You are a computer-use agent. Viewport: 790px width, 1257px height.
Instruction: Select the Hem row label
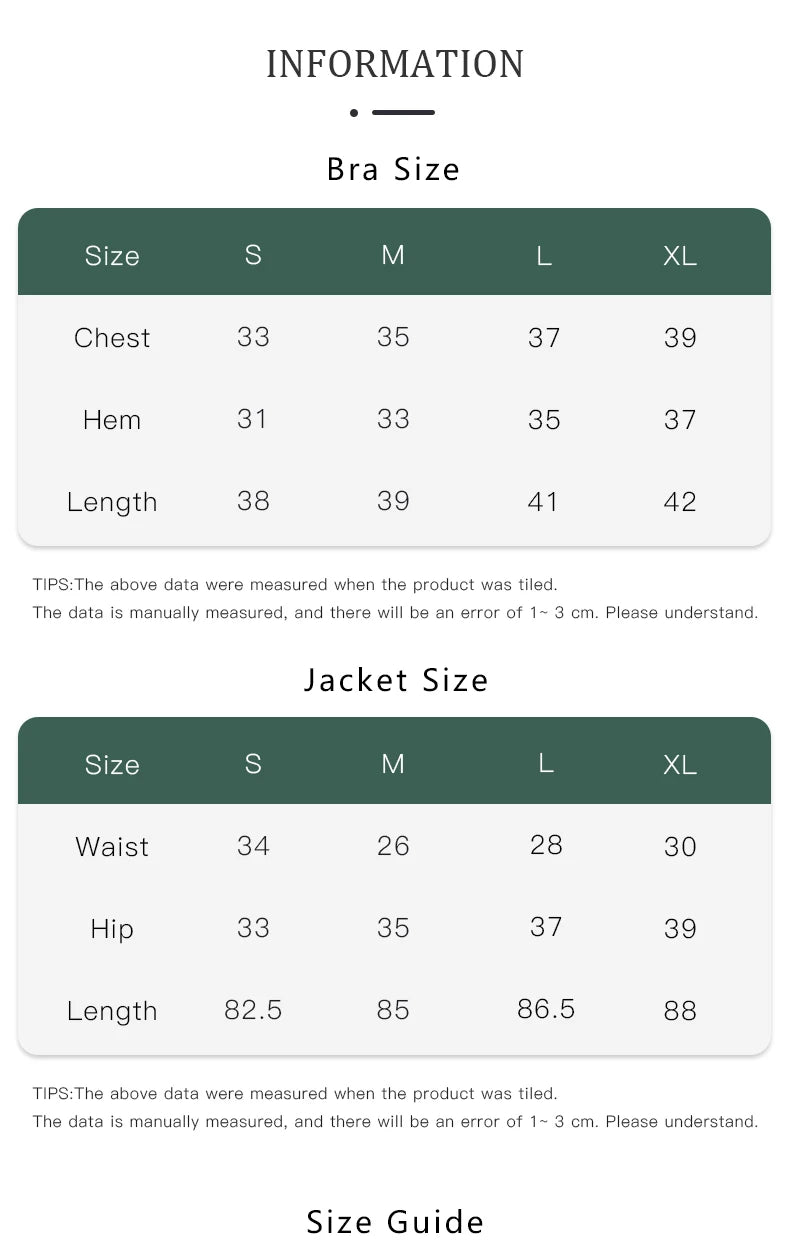point(112,420)
